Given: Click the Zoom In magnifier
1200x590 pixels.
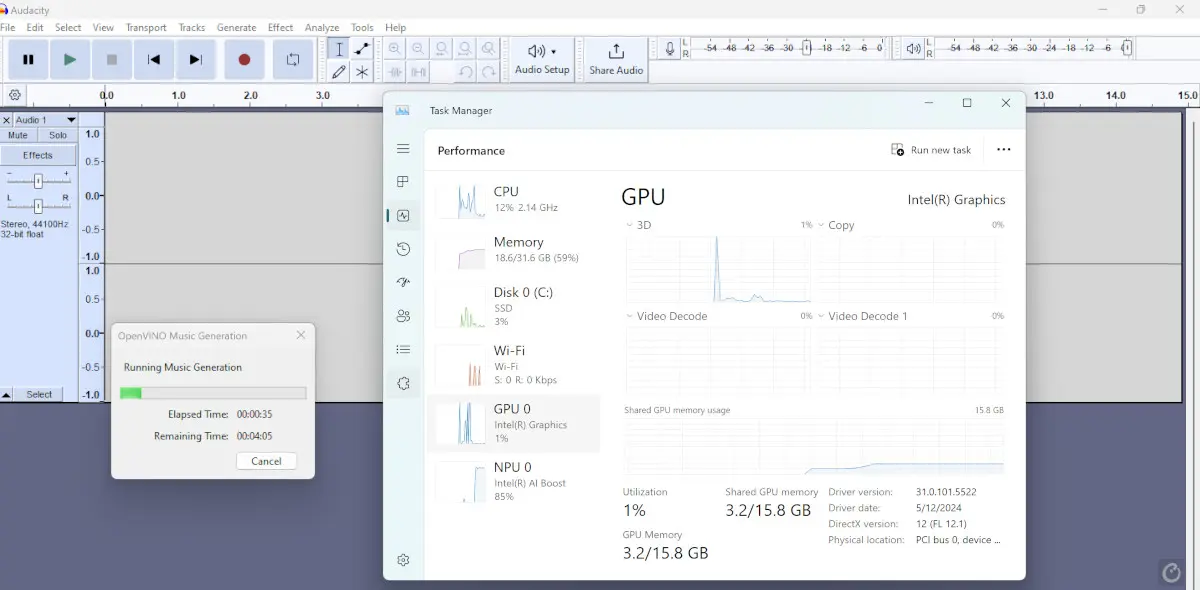Looking at the screenshot, I should [x=395, y=49].
